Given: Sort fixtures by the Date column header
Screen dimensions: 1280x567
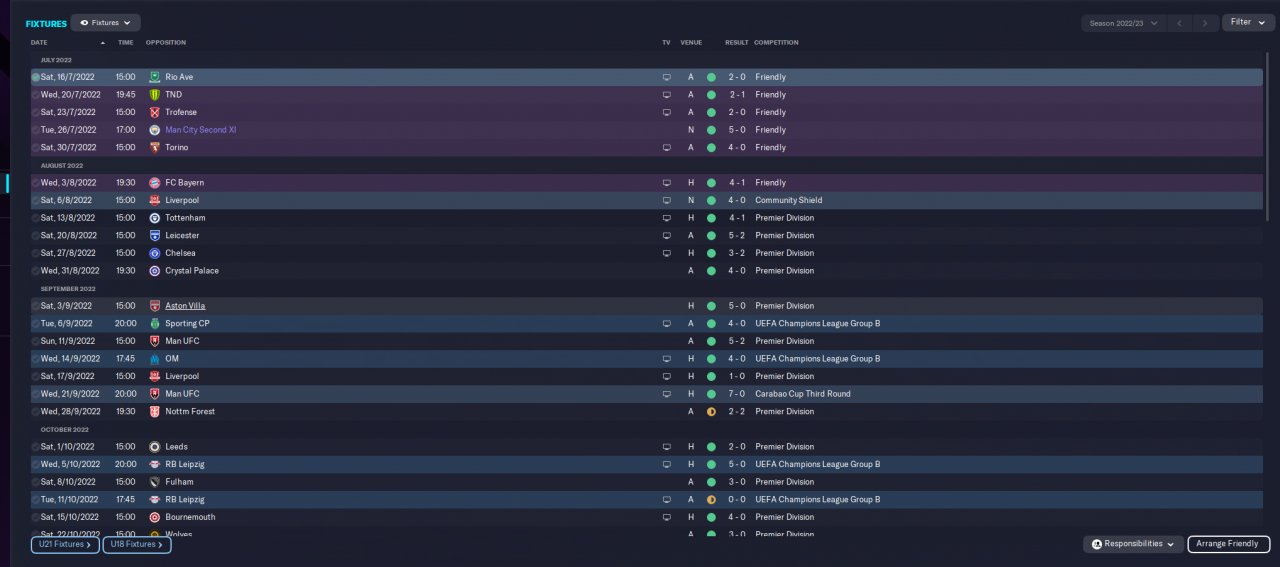Looking at the screenshot, I should (x=39, y=43).
